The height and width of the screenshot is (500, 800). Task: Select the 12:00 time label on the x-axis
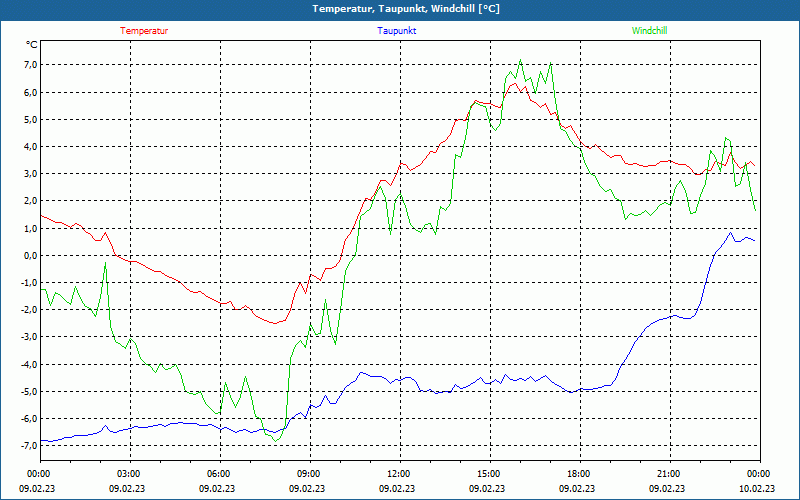pyautogui.click(x=398, y=473)
